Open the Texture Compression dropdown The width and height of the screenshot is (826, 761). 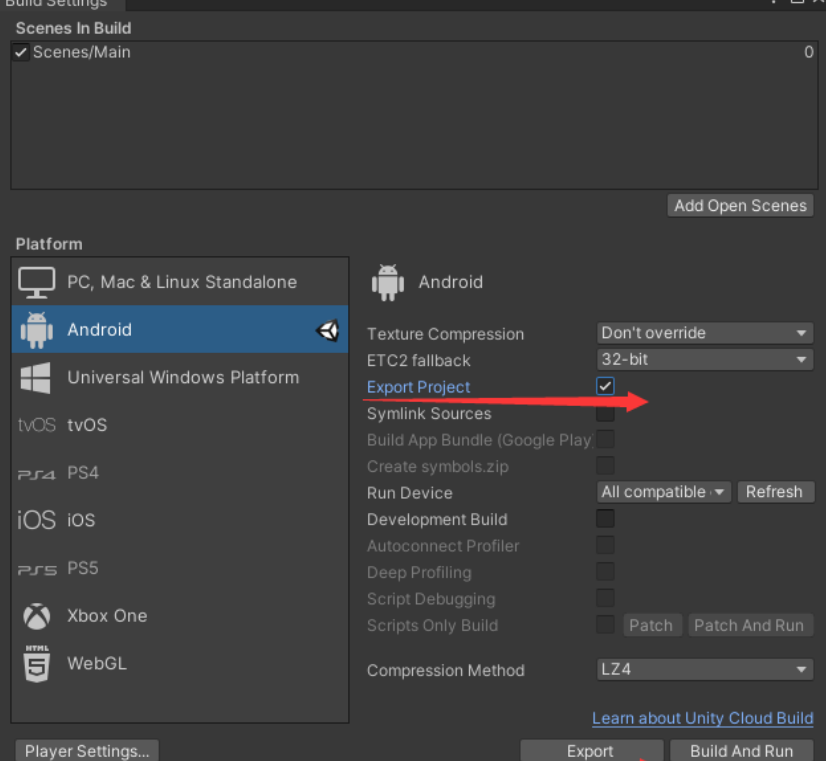(x=705, y=333)
